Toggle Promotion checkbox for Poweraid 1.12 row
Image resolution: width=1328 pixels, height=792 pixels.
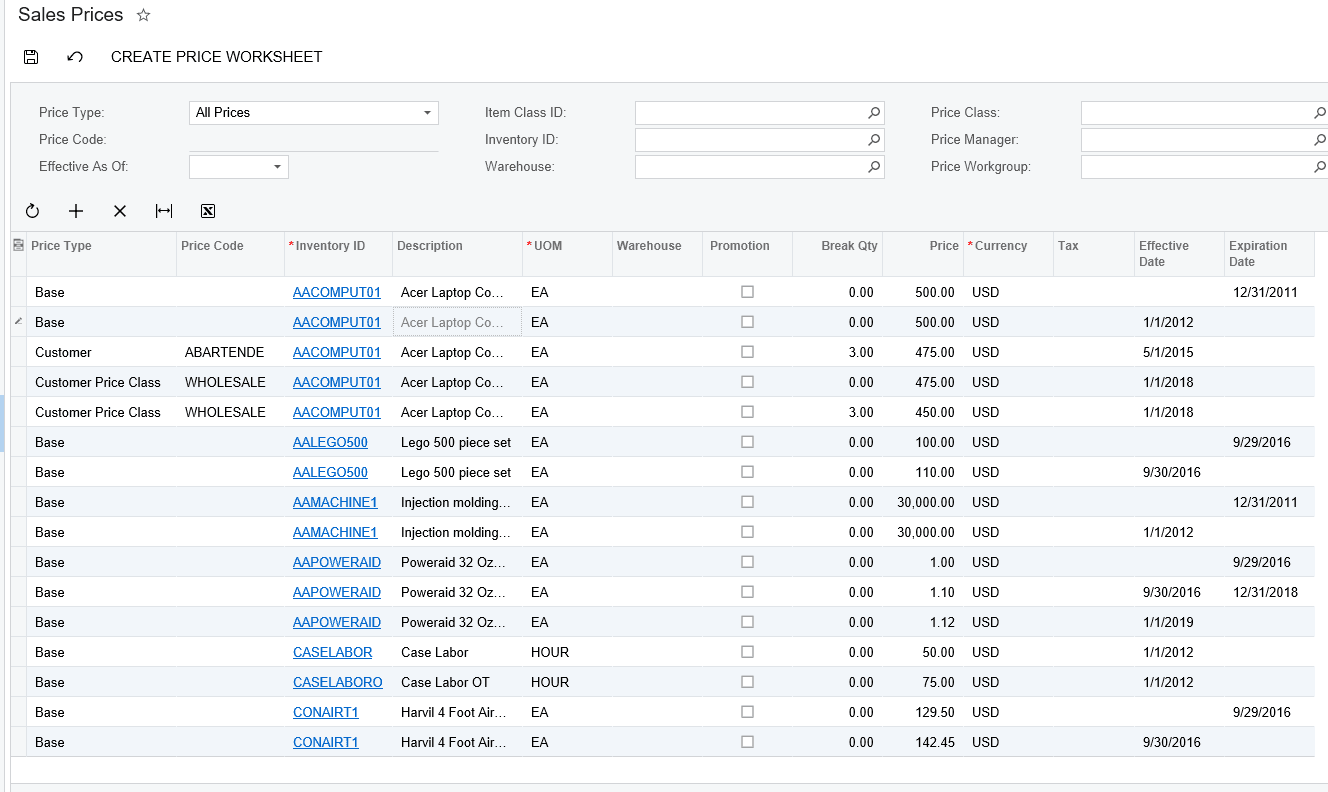(747, 622)
